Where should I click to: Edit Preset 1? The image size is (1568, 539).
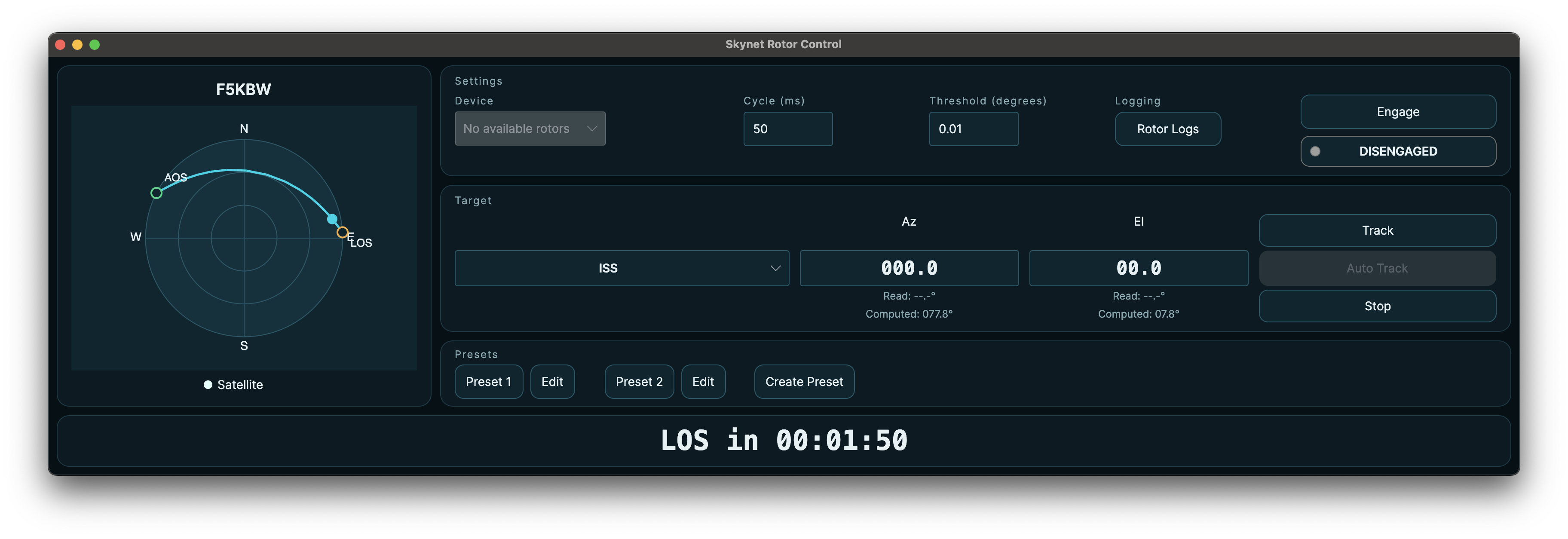pos(552,382)
